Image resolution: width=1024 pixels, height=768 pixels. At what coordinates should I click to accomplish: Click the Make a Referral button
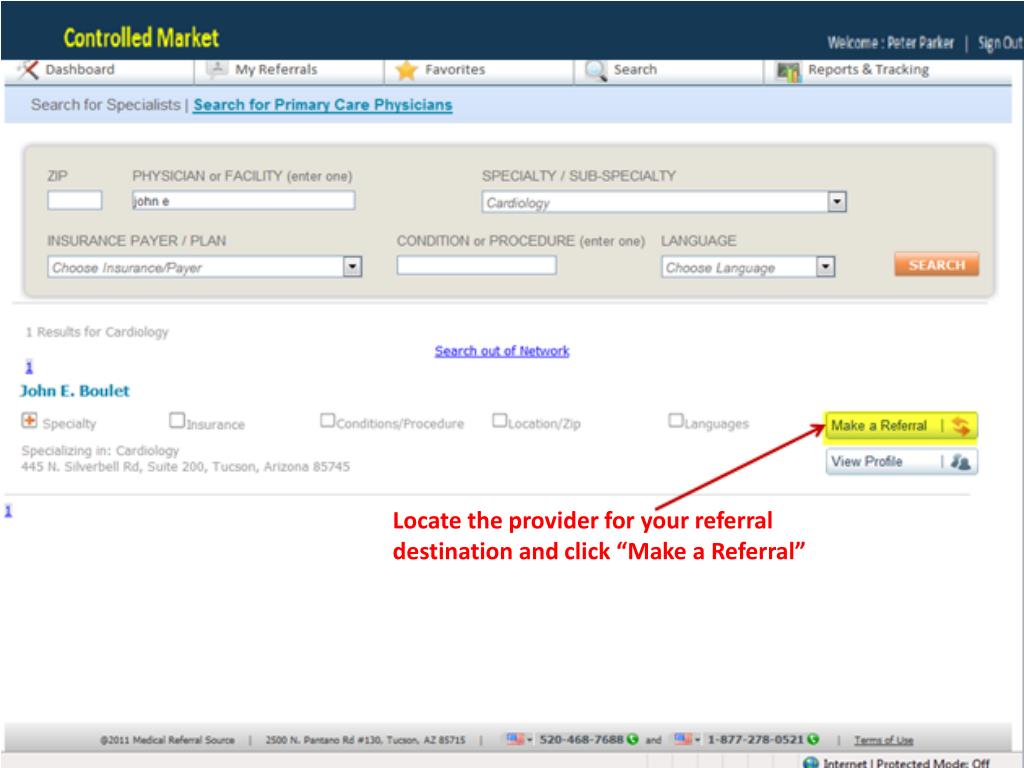click(x=901, y=426)
